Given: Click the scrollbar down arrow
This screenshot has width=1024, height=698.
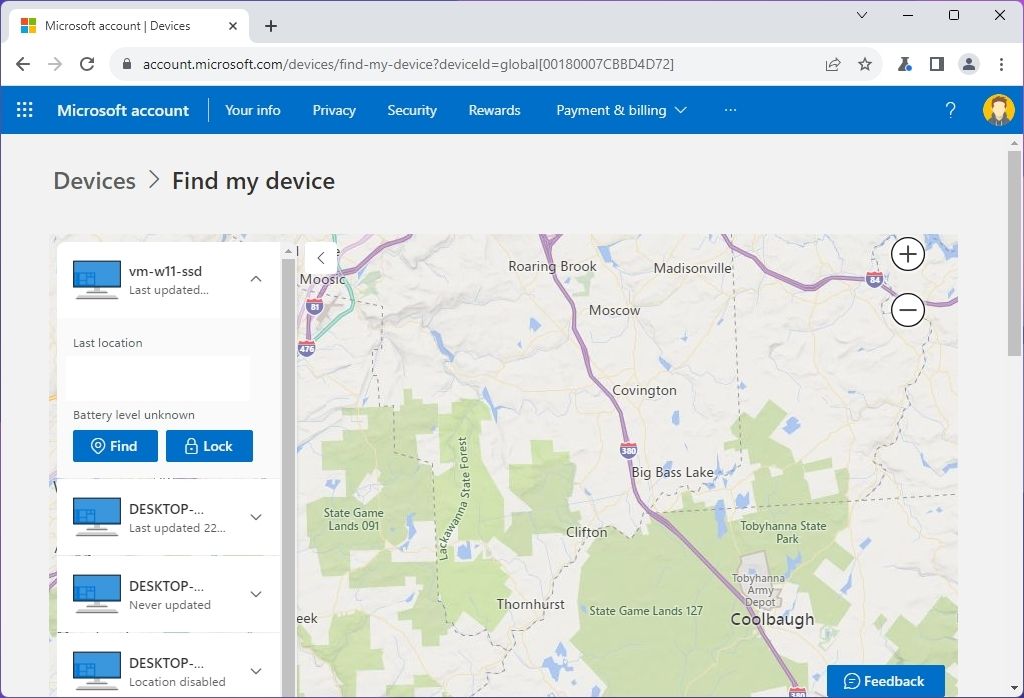Looking at the screenshot, I should point(1013,689).
